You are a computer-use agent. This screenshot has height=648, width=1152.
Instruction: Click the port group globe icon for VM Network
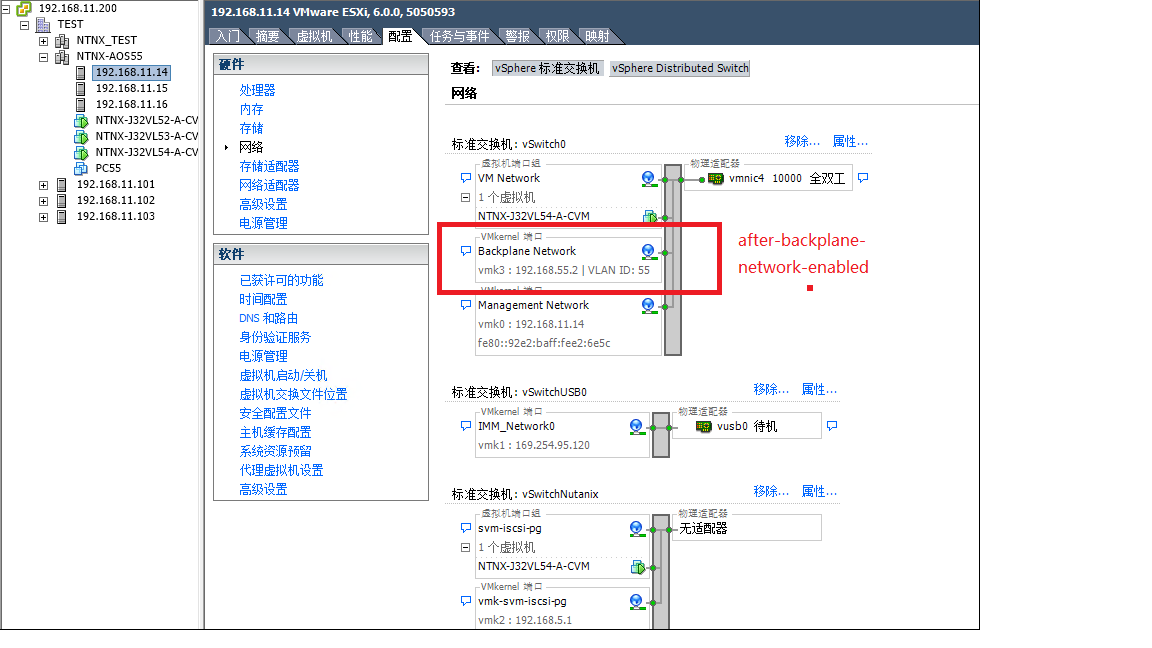coord(648,179)
